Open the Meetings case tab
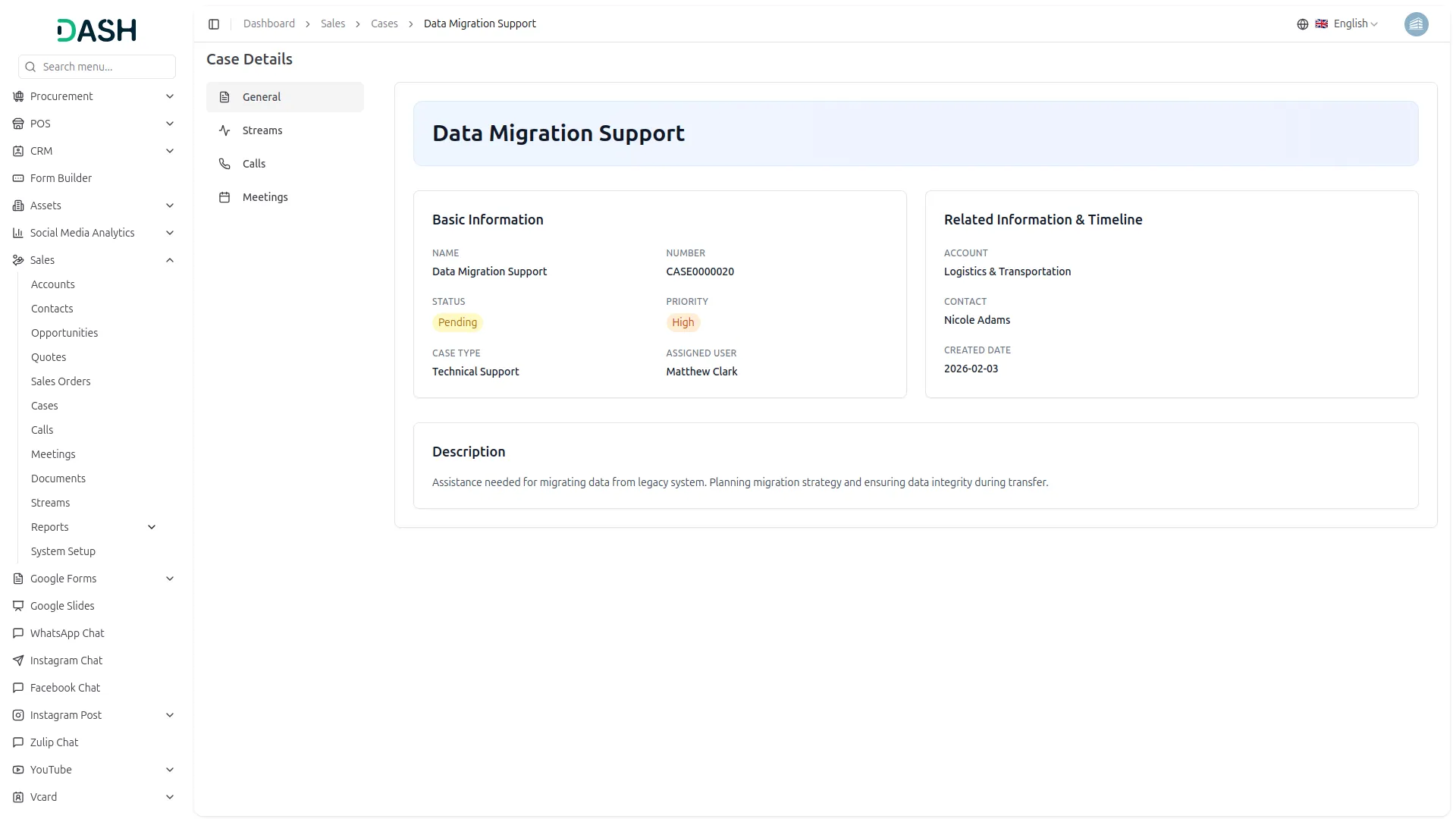Viewport: 1456px width, 819px height. click(285, 197)
